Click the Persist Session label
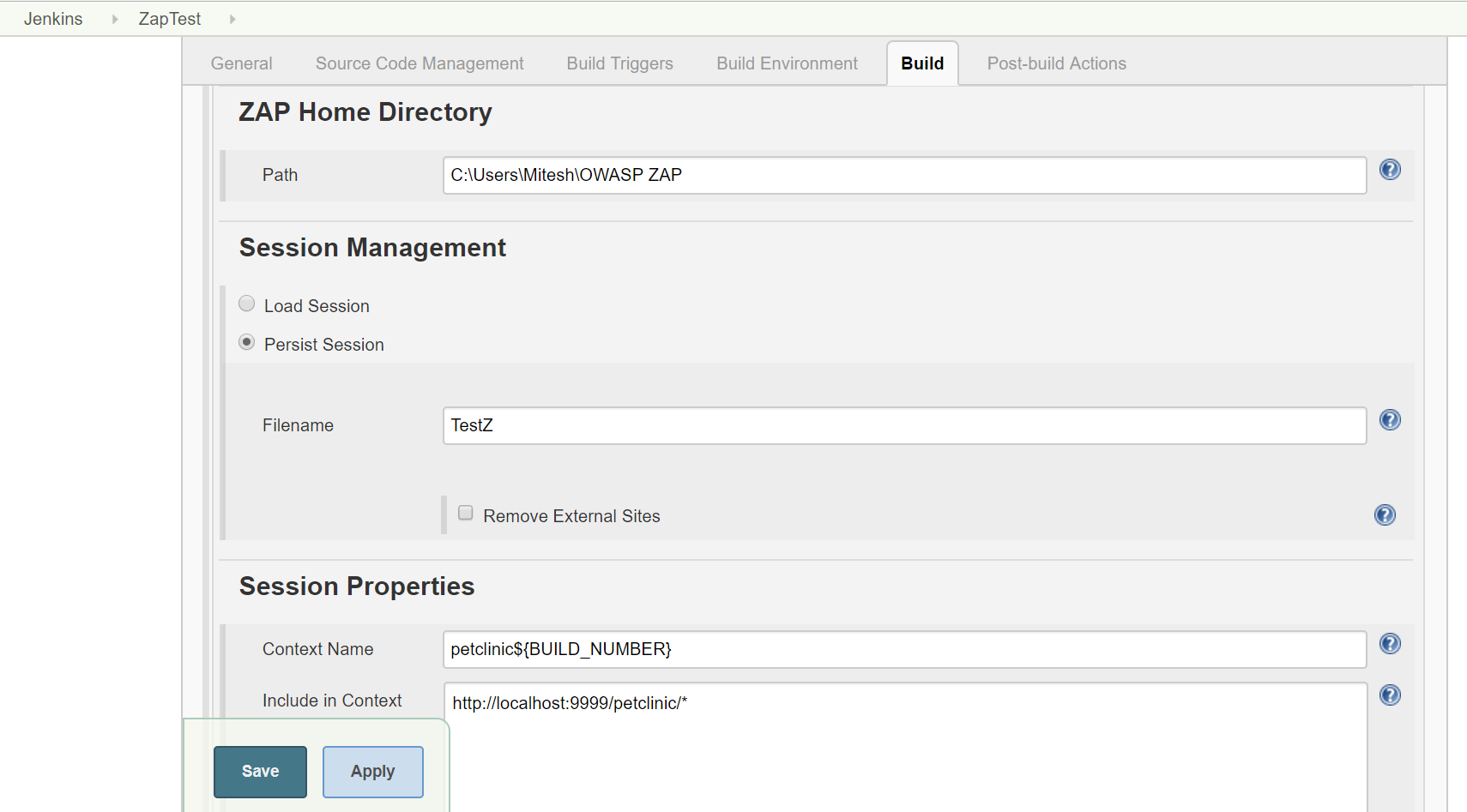The width and height of the screenshot is (1467, 812). coord(323,345)
